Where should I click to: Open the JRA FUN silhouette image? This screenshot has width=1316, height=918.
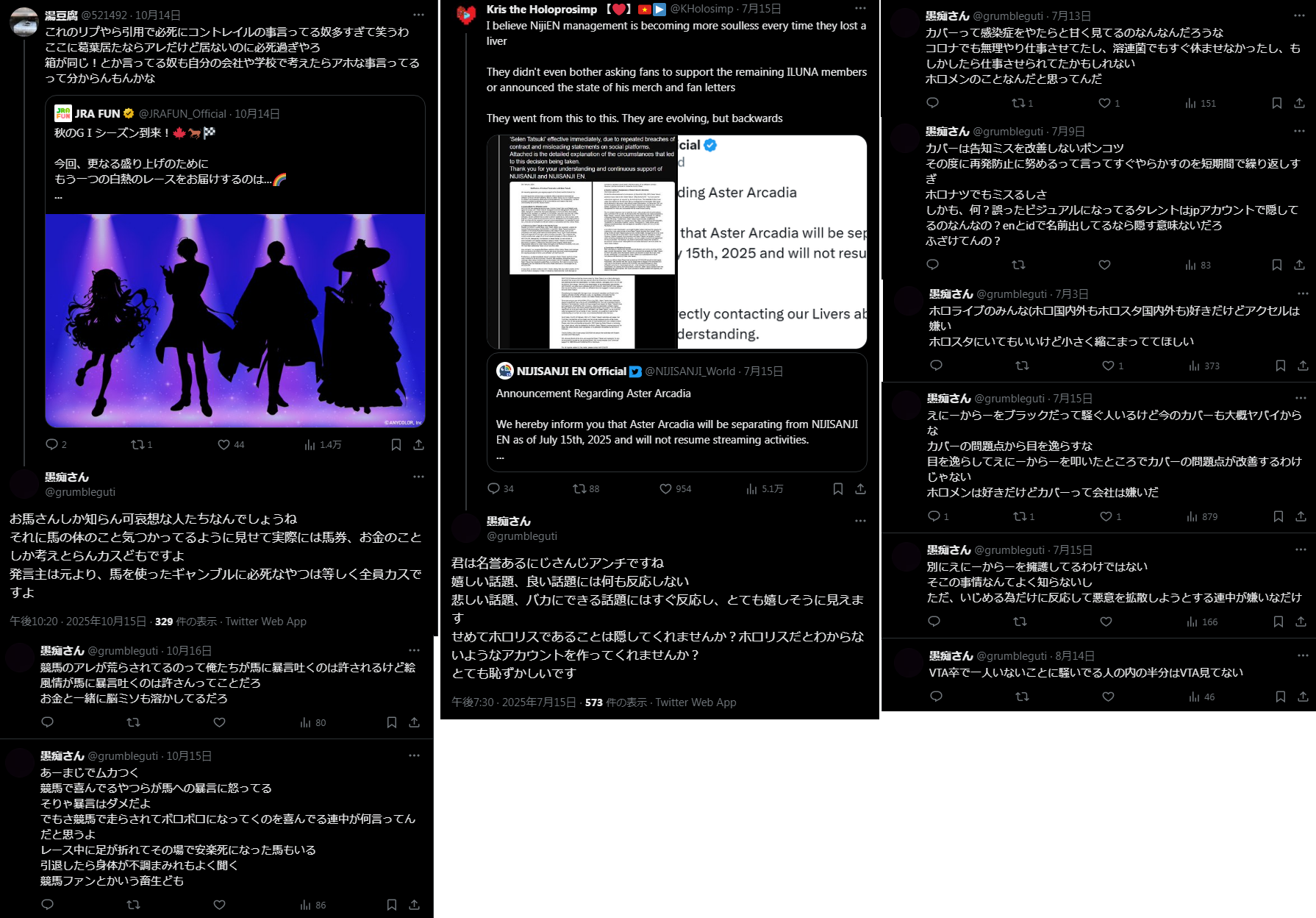(x=235, y=320)
